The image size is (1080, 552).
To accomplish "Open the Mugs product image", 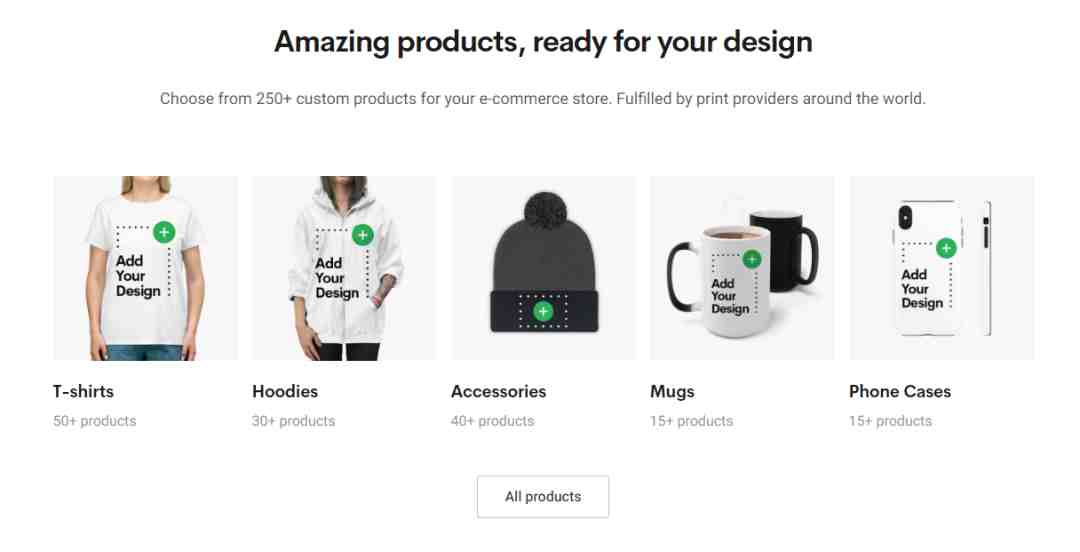I will (x=742, y=268).
